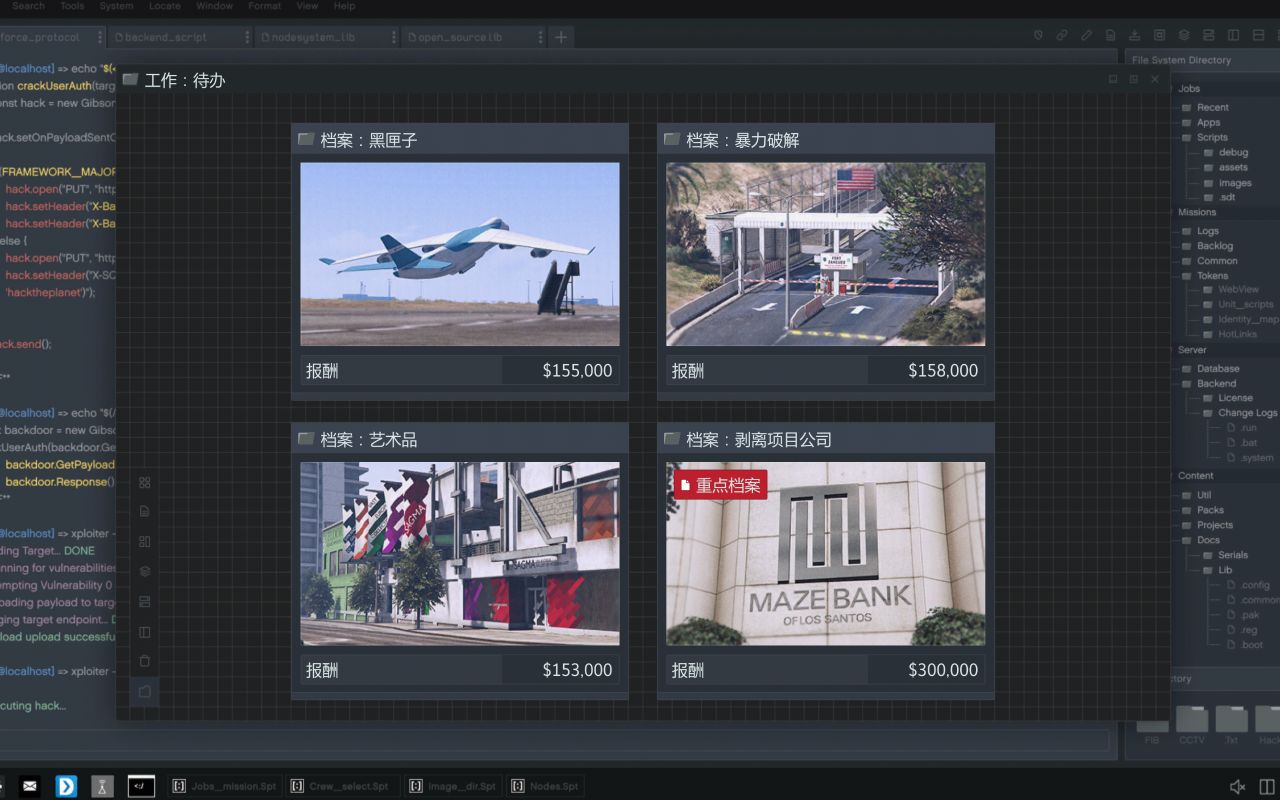Open the System menu
The height and width of the screenshot is (800, 1280).
click(116, 6)
